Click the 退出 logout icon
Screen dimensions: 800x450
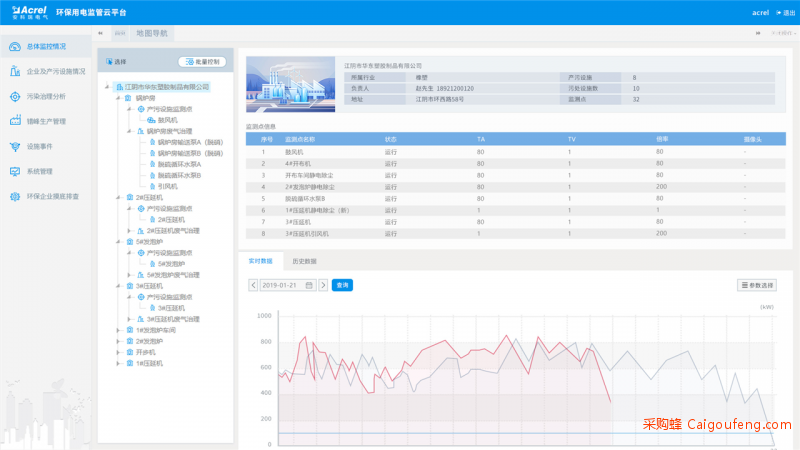[779, 13]
